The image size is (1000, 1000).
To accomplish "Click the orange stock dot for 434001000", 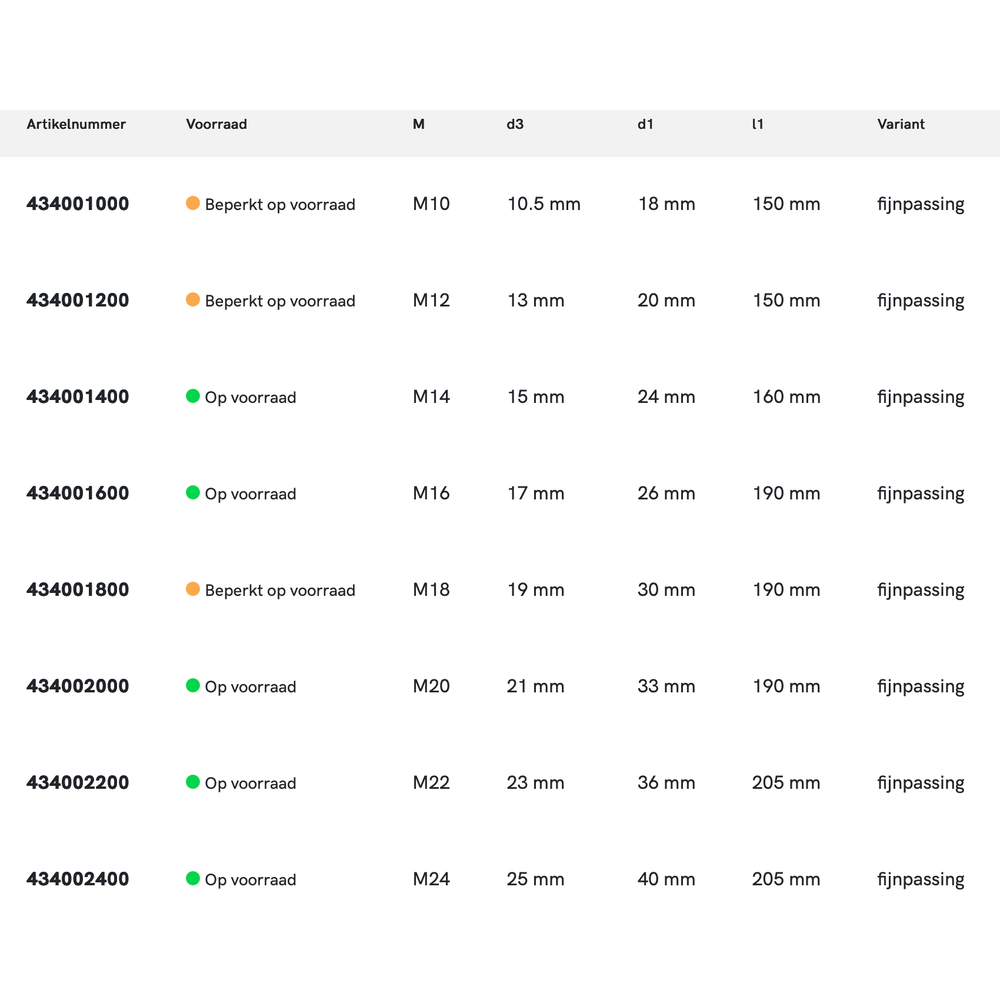I will [193, 203].
